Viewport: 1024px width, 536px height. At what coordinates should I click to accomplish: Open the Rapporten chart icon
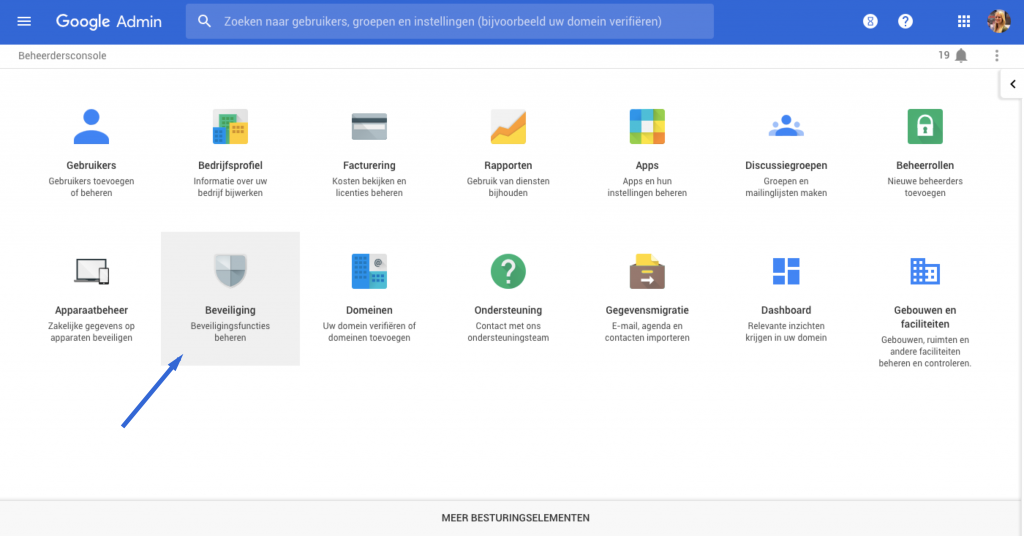(508, 127)
